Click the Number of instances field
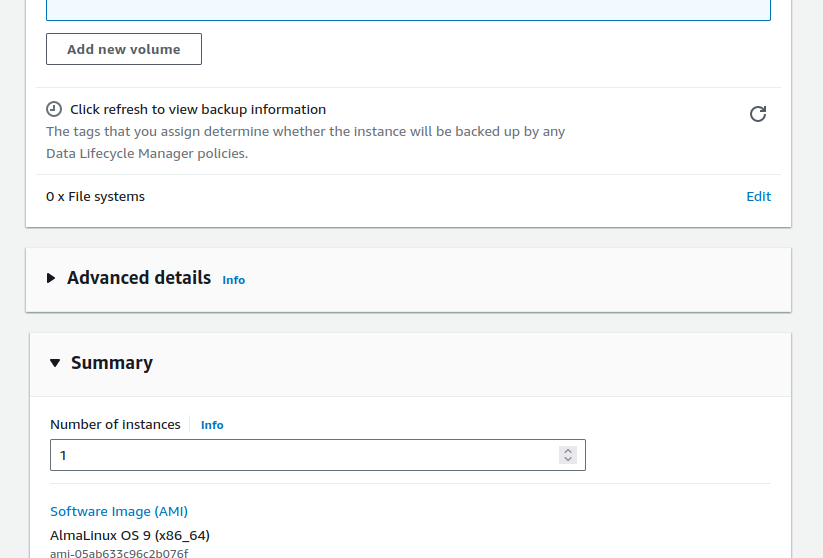823x558 pixels. tap(318, 455)
